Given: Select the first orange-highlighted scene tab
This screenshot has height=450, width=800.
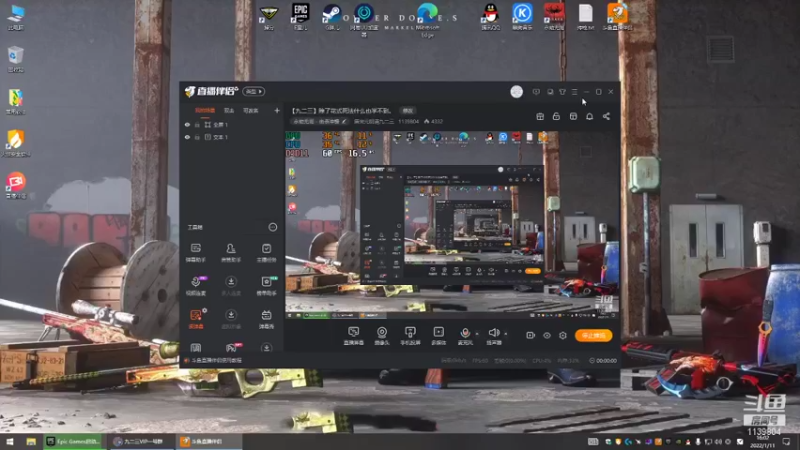Looking at the screenshot, I should [x=205, y=110].
